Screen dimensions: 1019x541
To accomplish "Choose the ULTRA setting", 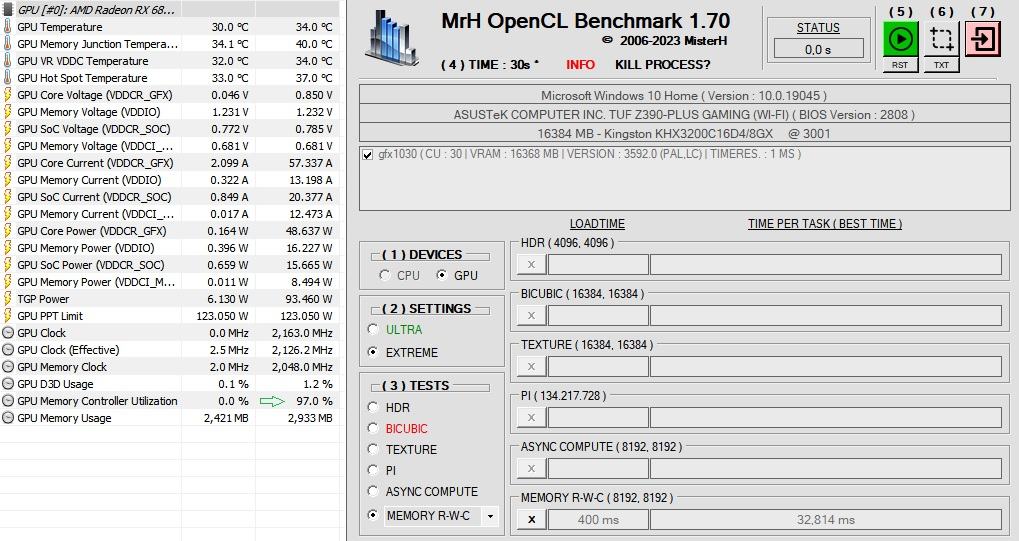I will [x=373, y=330].
